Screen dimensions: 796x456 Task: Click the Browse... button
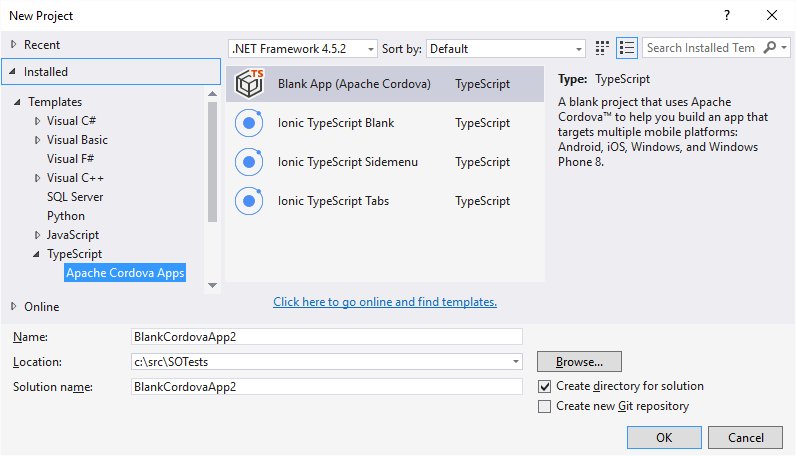pyautogui.click(x=579, y=362)
